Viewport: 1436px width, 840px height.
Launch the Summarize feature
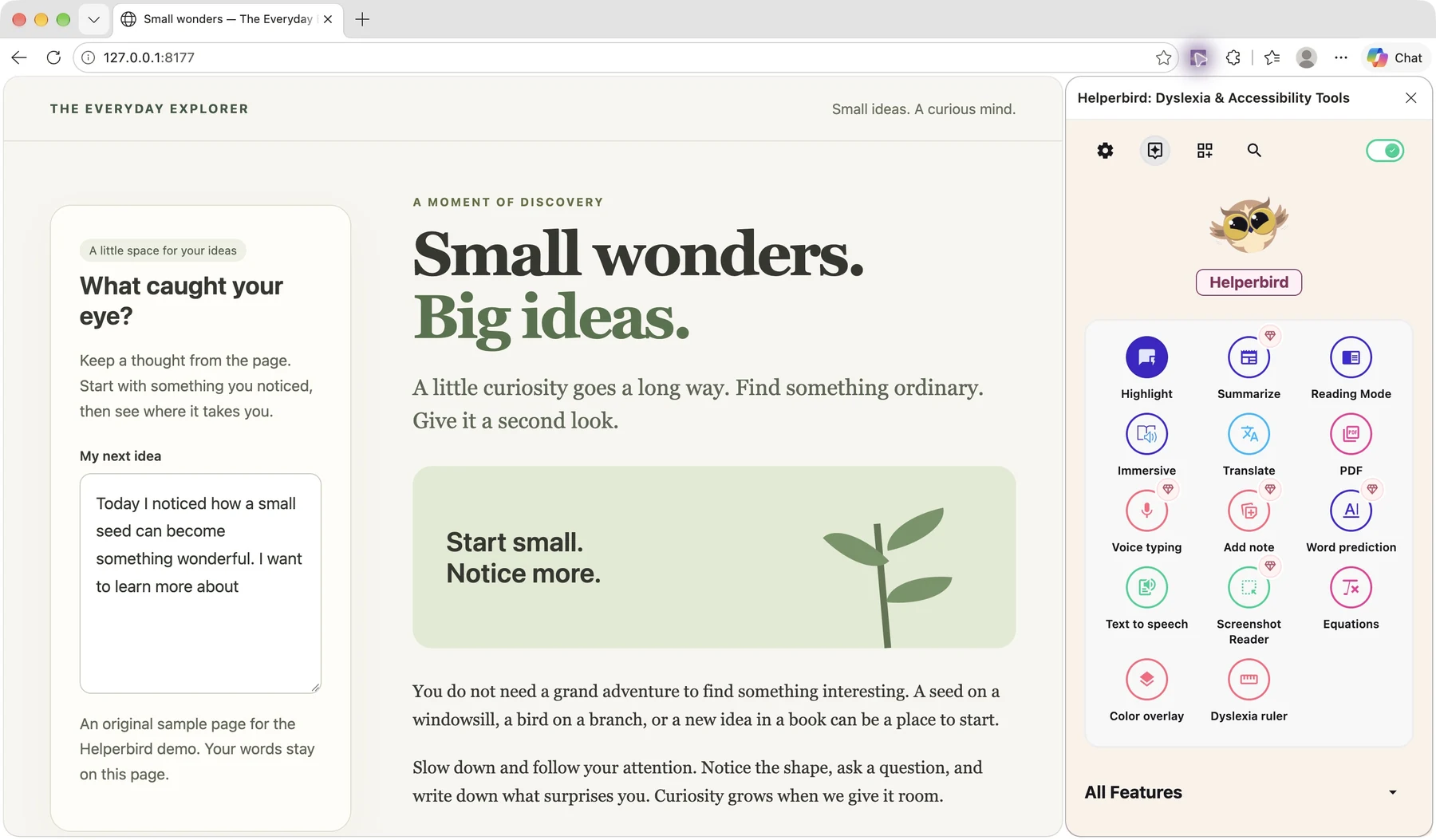(x=1249, y=357)
